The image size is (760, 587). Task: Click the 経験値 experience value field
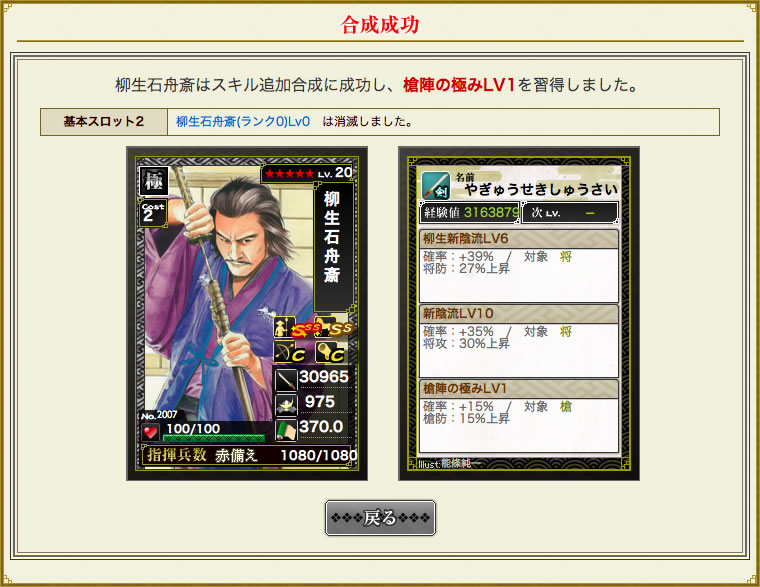(469, 212)
